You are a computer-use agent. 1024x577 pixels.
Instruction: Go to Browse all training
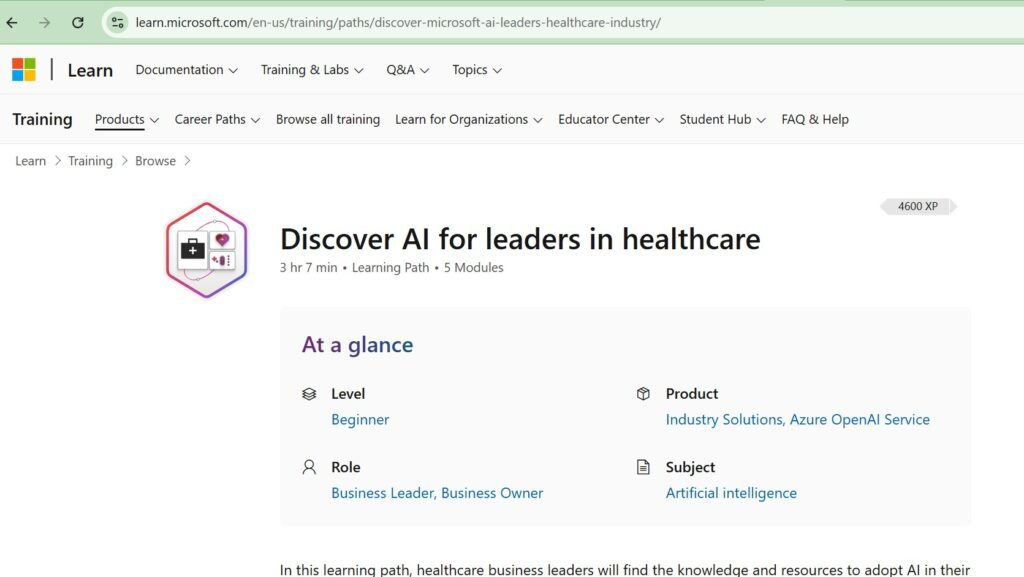[x=328, y=119]
